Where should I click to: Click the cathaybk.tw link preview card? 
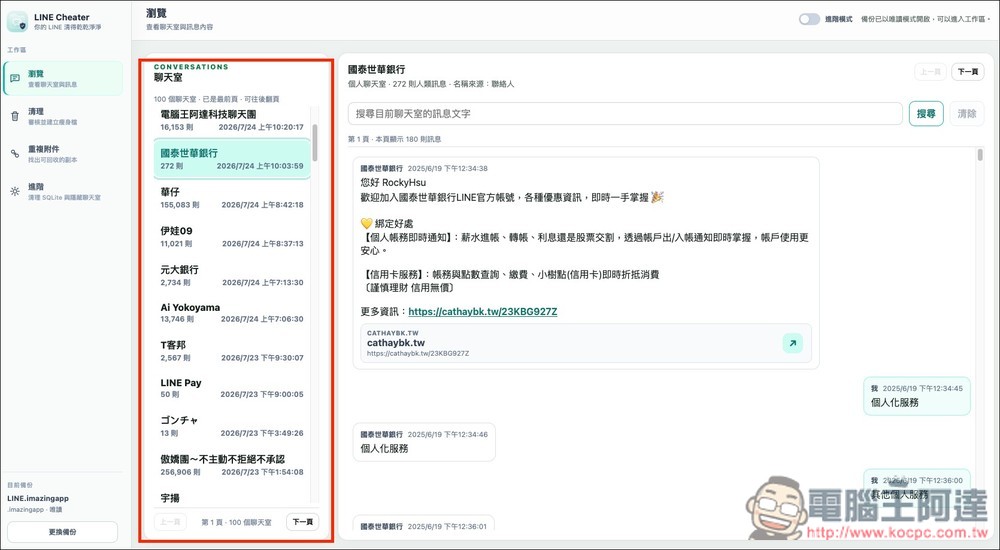point(585,343)
